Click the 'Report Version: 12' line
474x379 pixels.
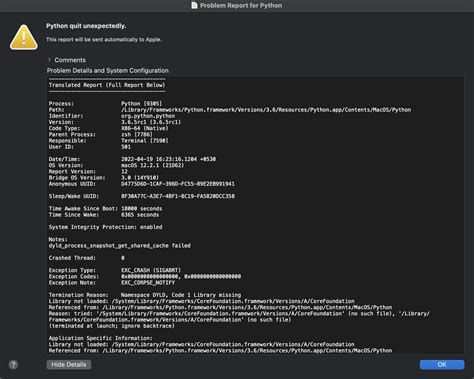pyautogui.click(x=88, y=171)
